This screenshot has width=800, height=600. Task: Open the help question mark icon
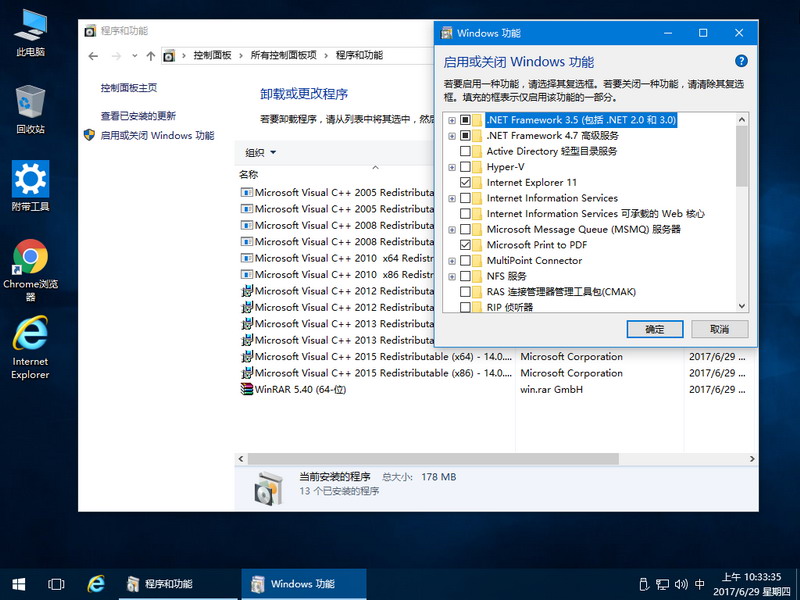click(741, 61)
